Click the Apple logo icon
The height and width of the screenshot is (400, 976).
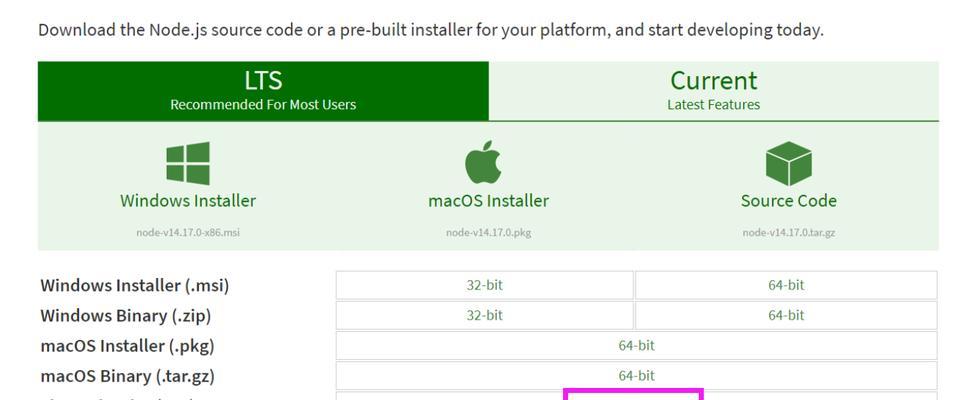tap(483, 162)
